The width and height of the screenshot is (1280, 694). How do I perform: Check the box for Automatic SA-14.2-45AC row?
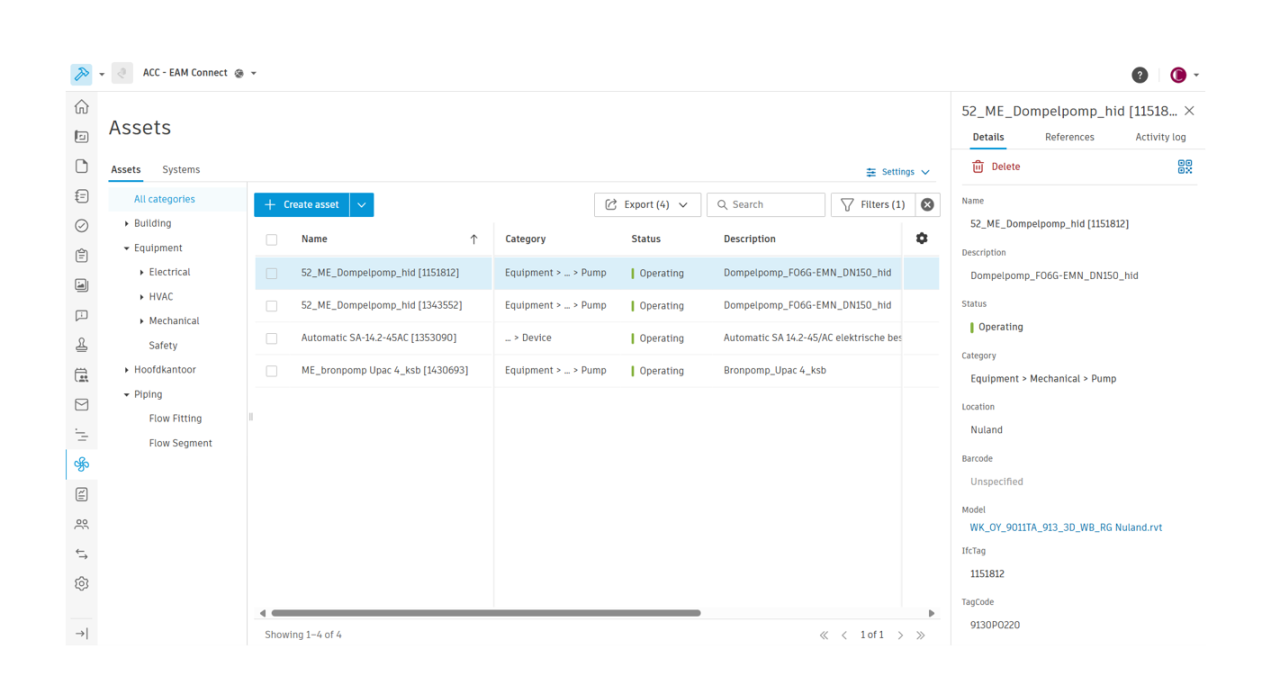(271, 339)
